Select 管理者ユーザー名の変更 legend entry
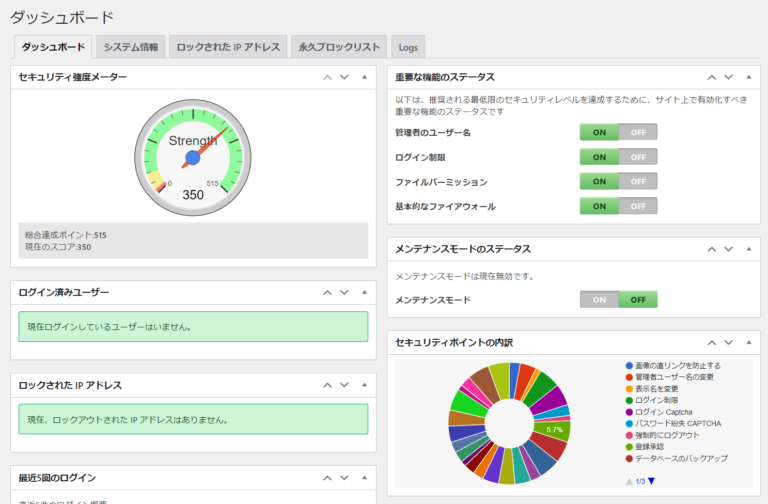 click(670, 377)
